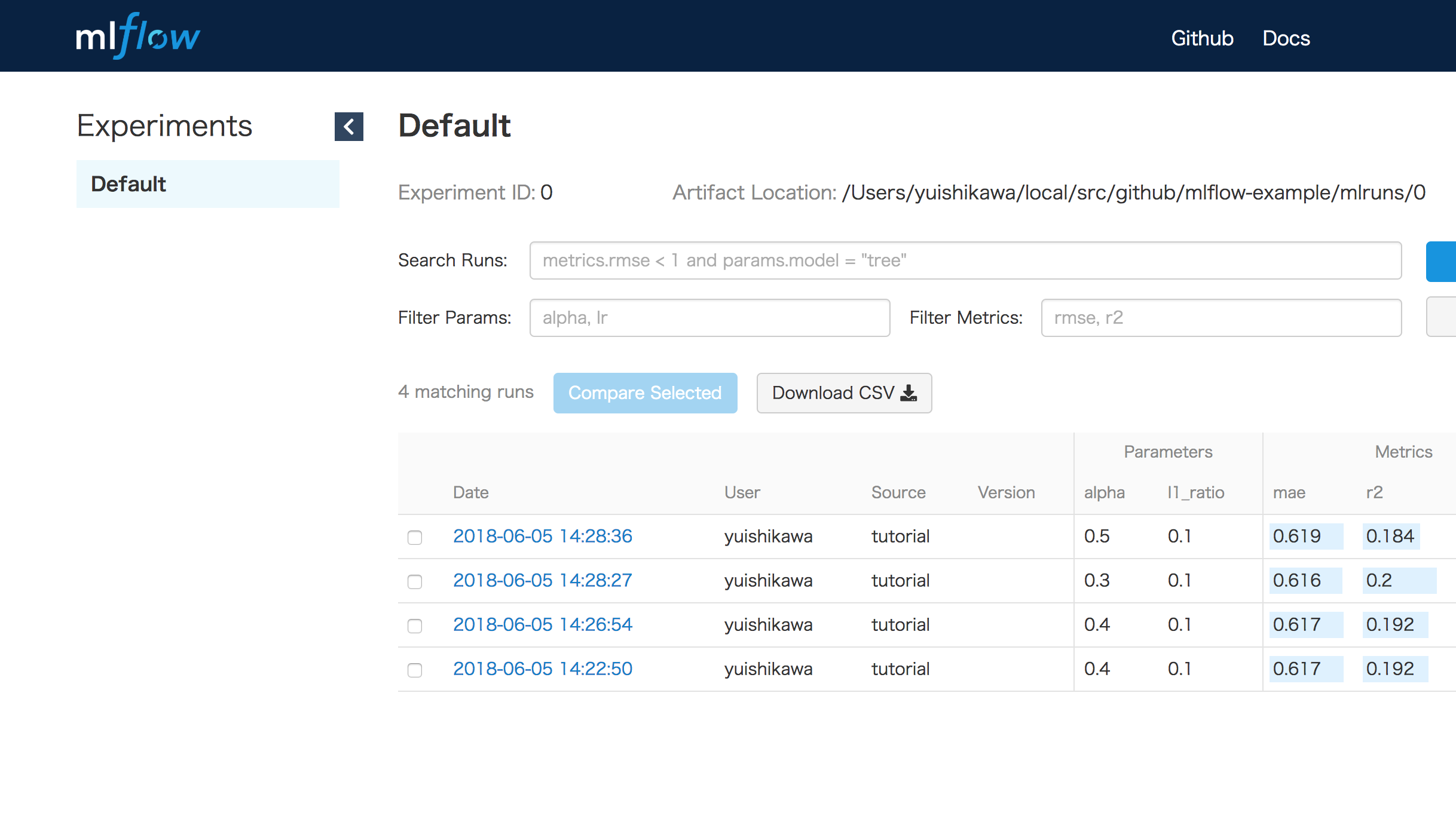Viewport: 1456px width, 840px height.
Task: Click the blue search button beside Search Runs
Action: (1443, 261)
